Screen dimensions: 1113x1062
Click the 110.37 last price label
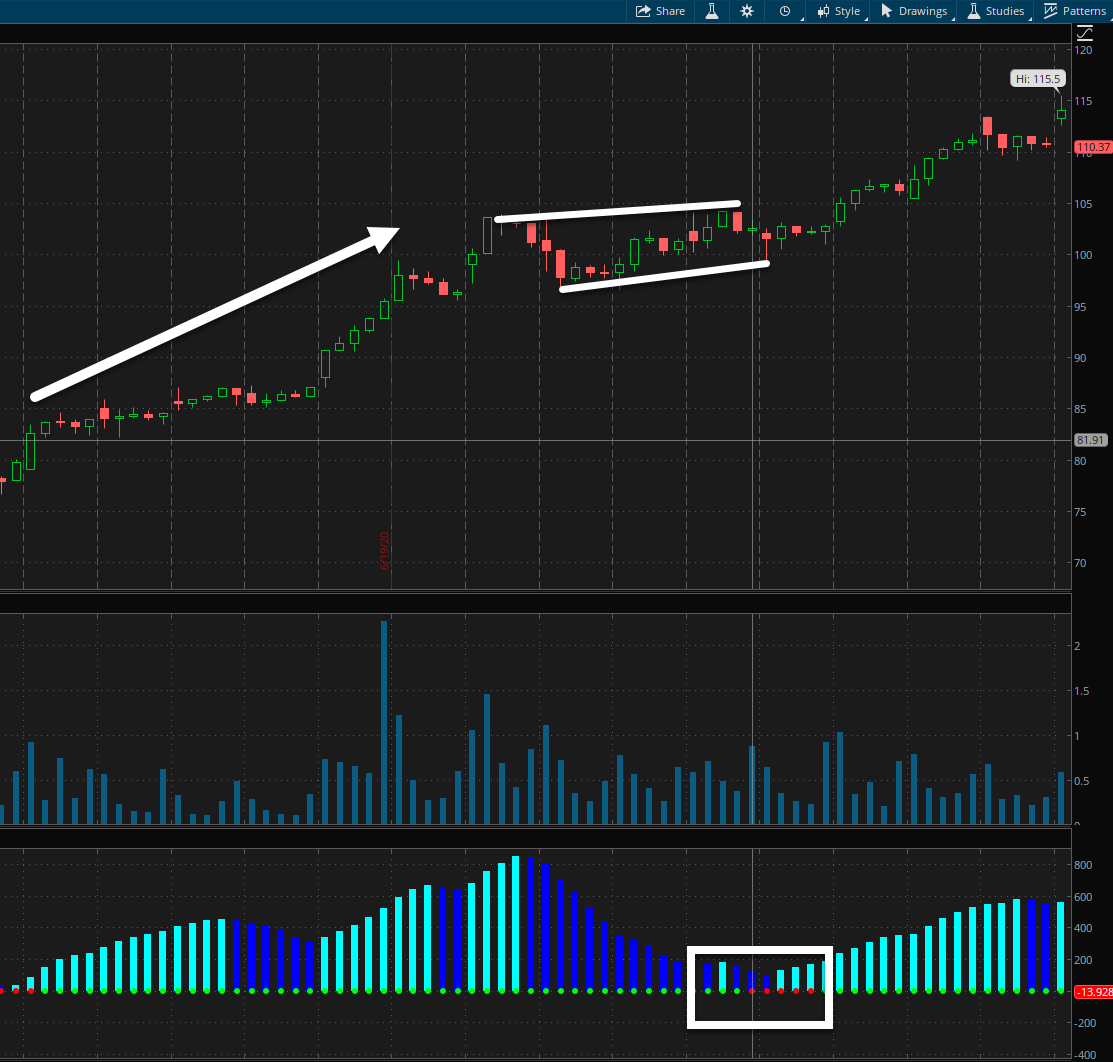(x=1093, y=147)
